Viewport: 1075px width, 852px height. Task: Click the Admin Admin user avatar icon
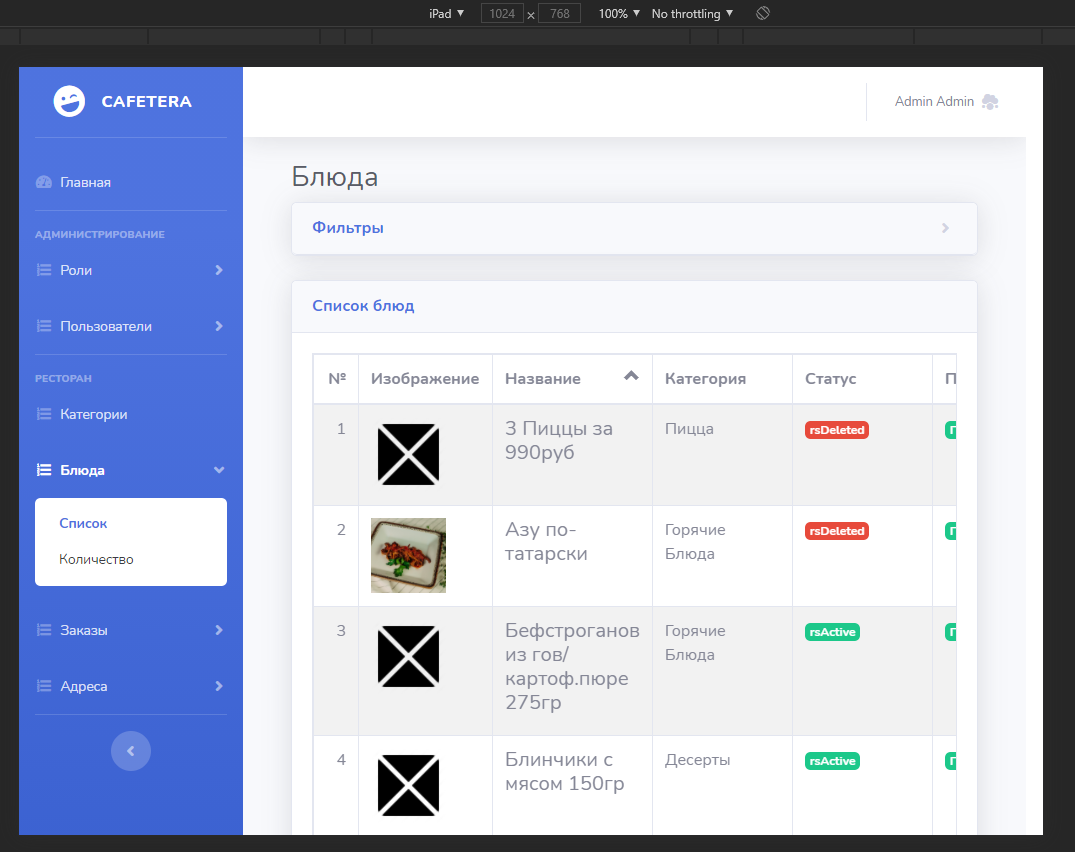(990, 101)
